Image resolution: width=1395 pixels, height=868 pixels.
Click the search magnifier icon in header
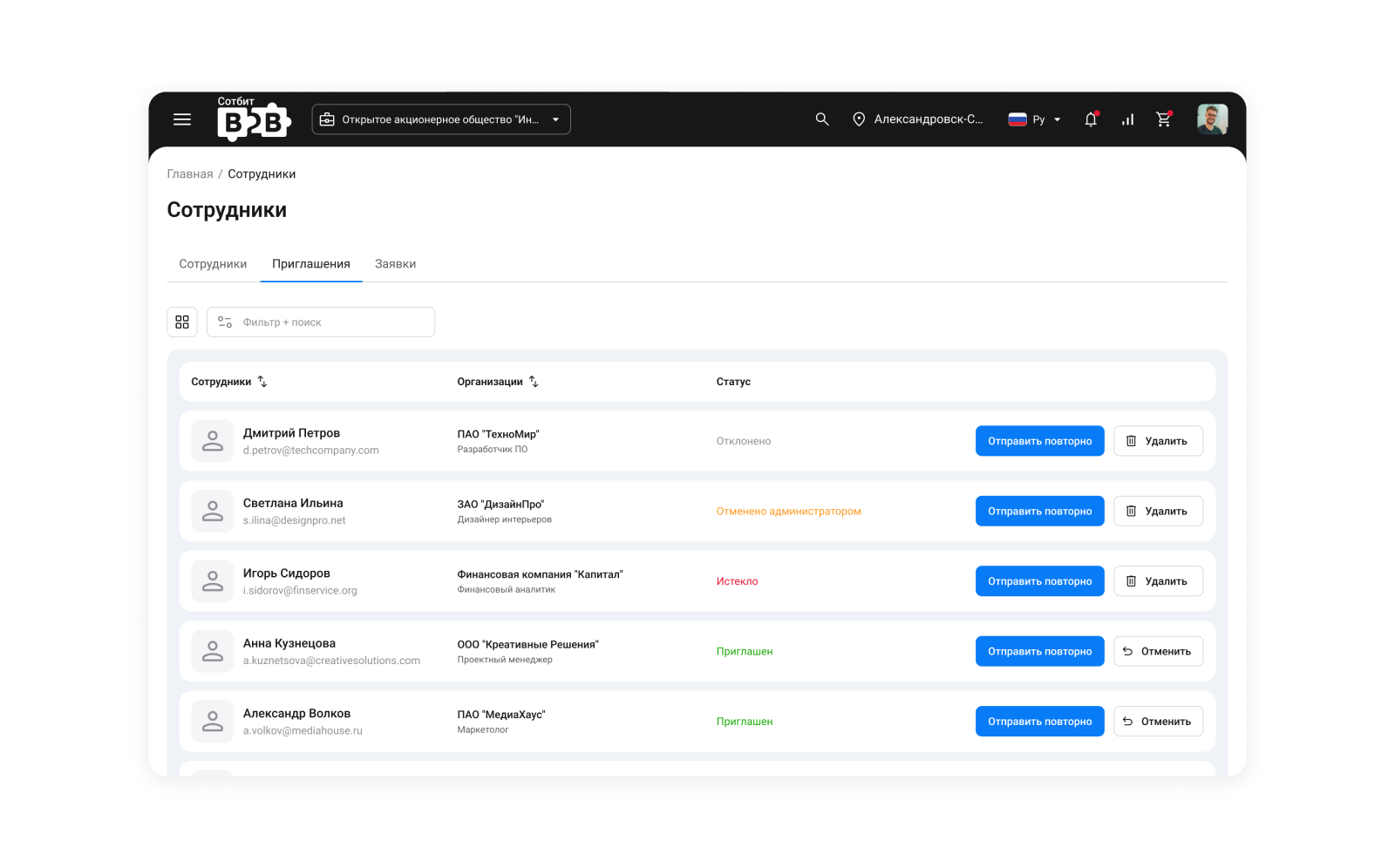pos(822,119)
